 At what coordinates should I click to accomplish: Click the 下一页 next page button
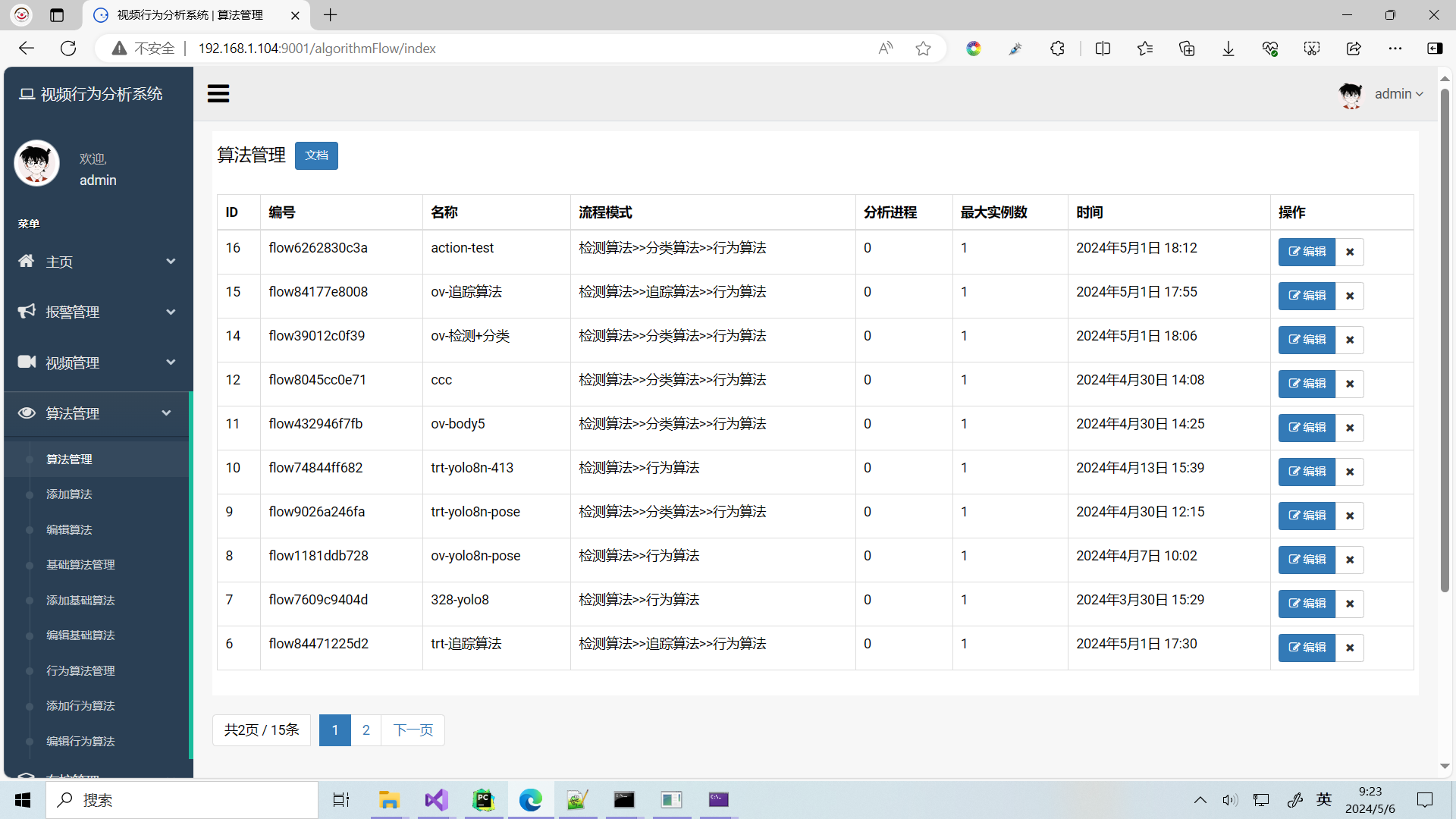(x=412, y=729)
